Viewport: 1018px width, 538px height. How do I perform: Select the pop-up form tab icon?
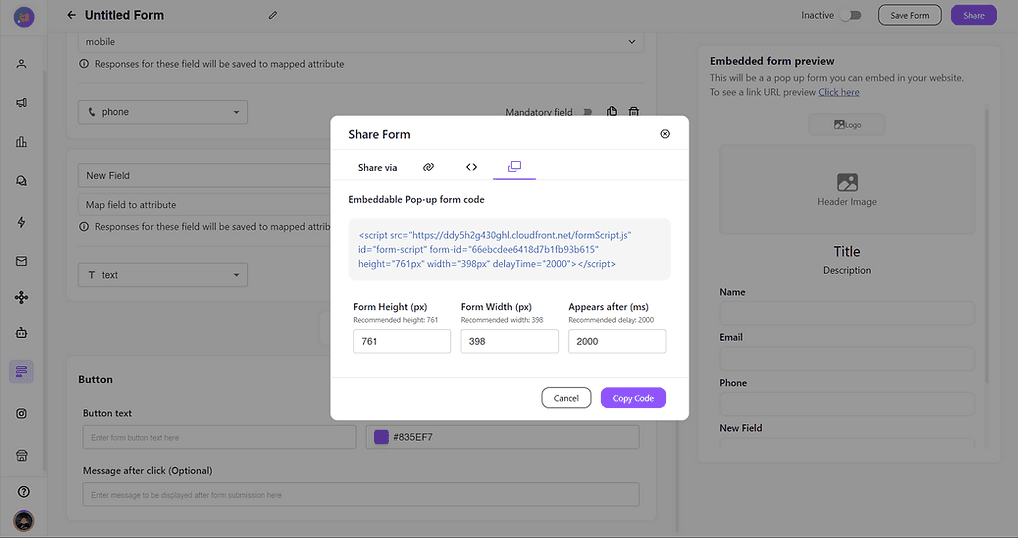514,167
